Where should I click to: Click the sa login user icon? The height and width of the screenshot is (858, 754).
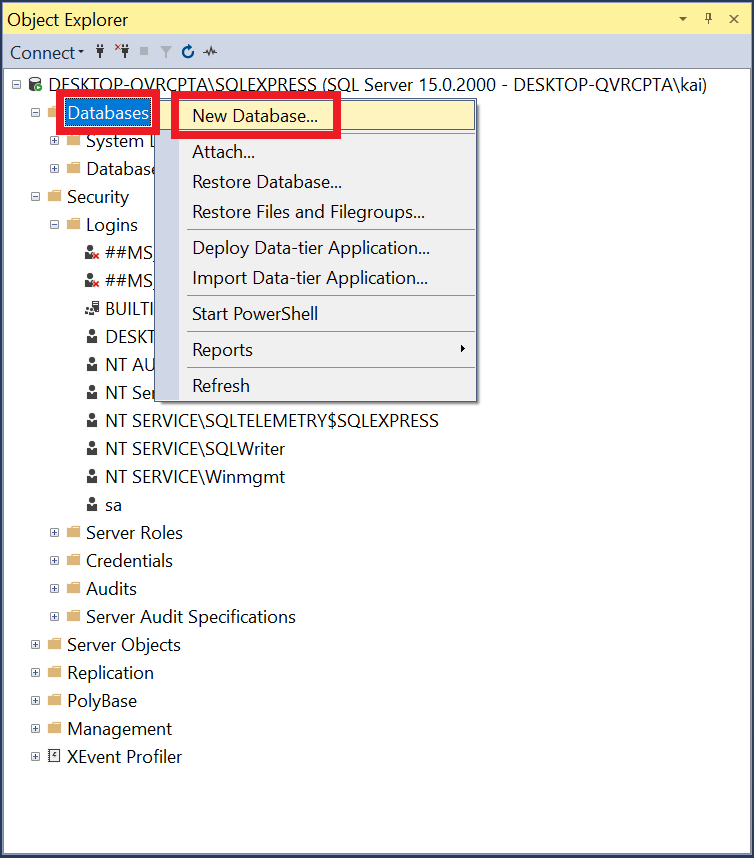click(92, 505)
